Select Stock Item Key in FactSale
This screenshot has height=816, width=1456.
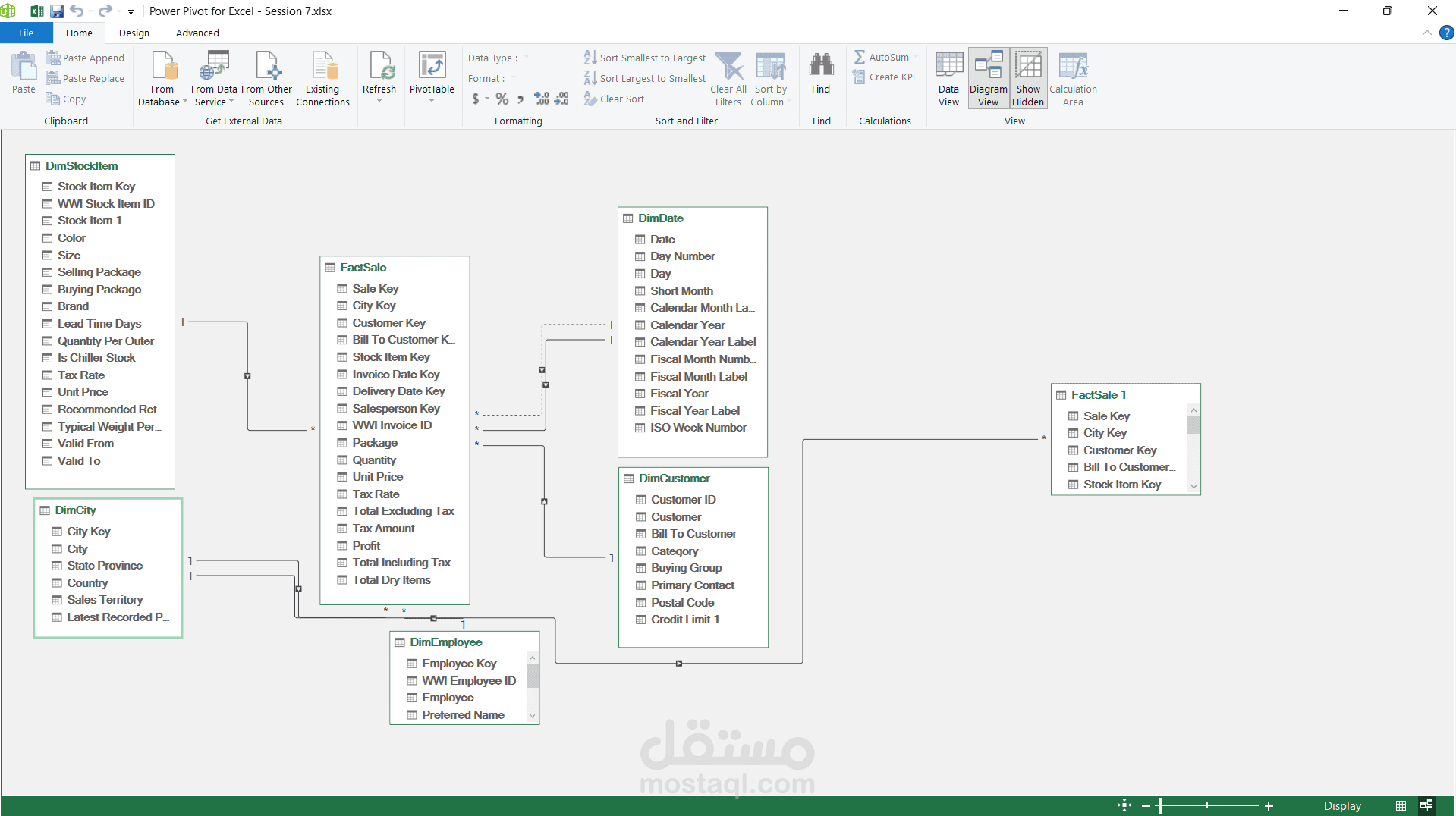pos(391,356)
